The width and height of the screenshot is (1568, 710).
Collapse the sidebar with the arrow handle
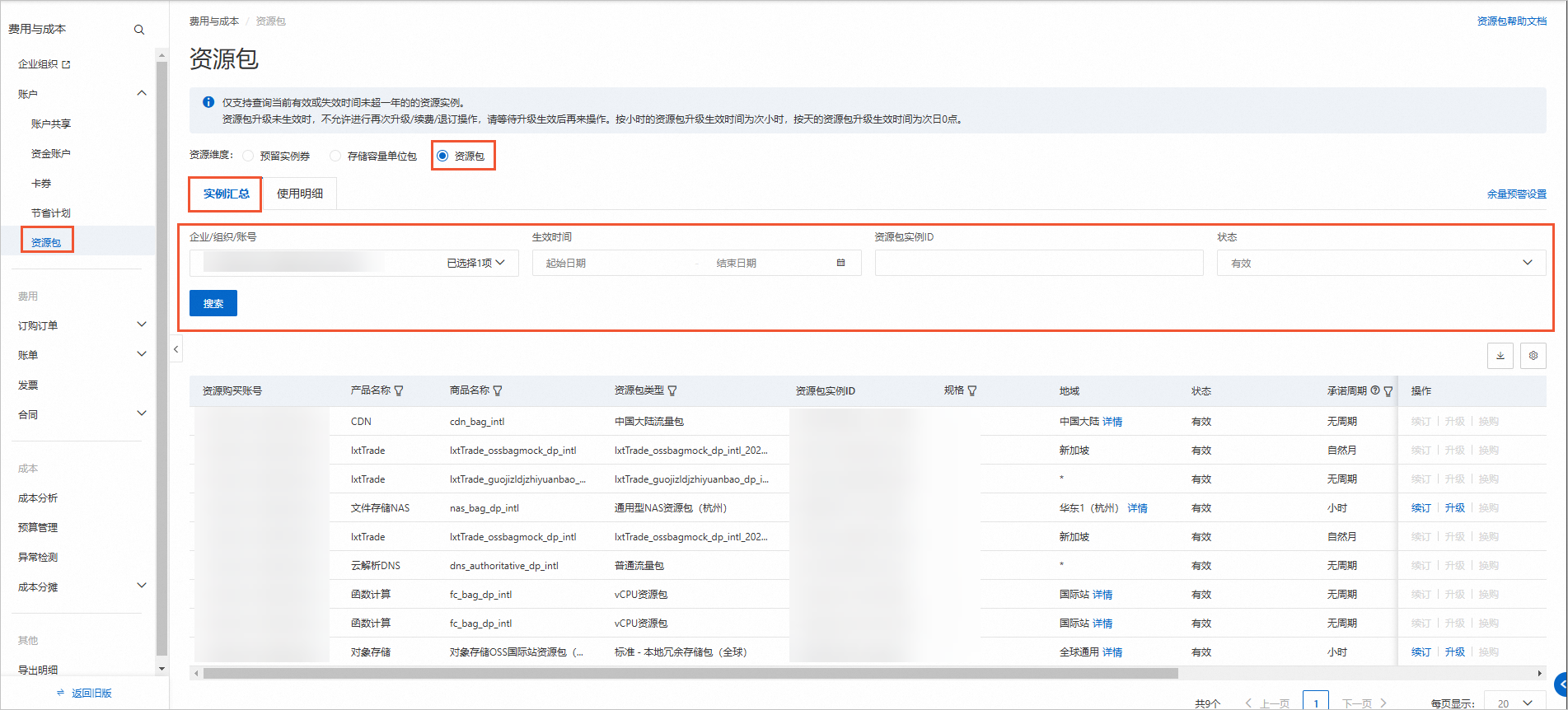coord(176,349)
